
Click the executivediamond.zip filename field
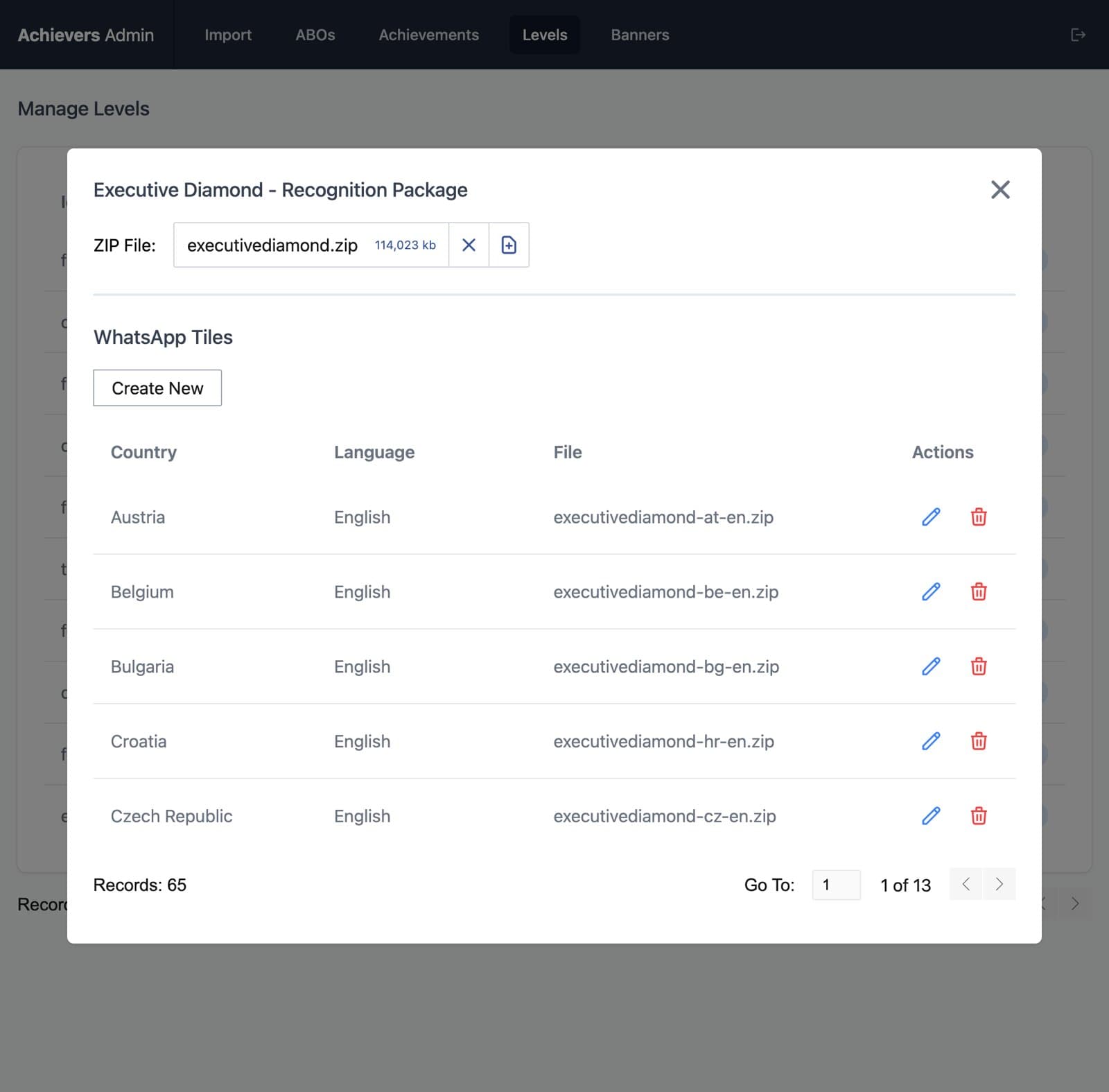pos(311,245)
